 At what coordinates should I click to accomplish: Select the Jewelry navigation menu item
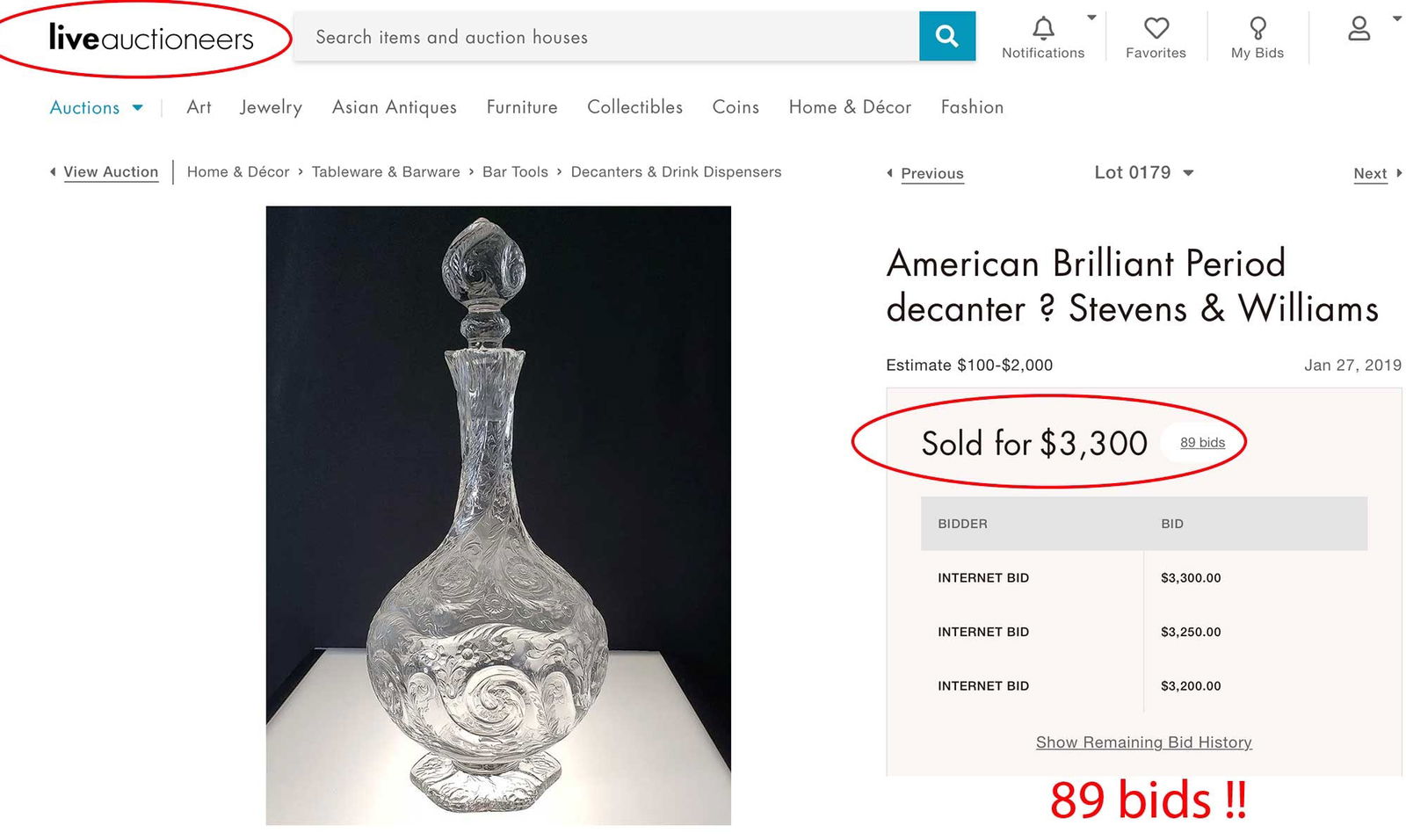click(270, 107)
